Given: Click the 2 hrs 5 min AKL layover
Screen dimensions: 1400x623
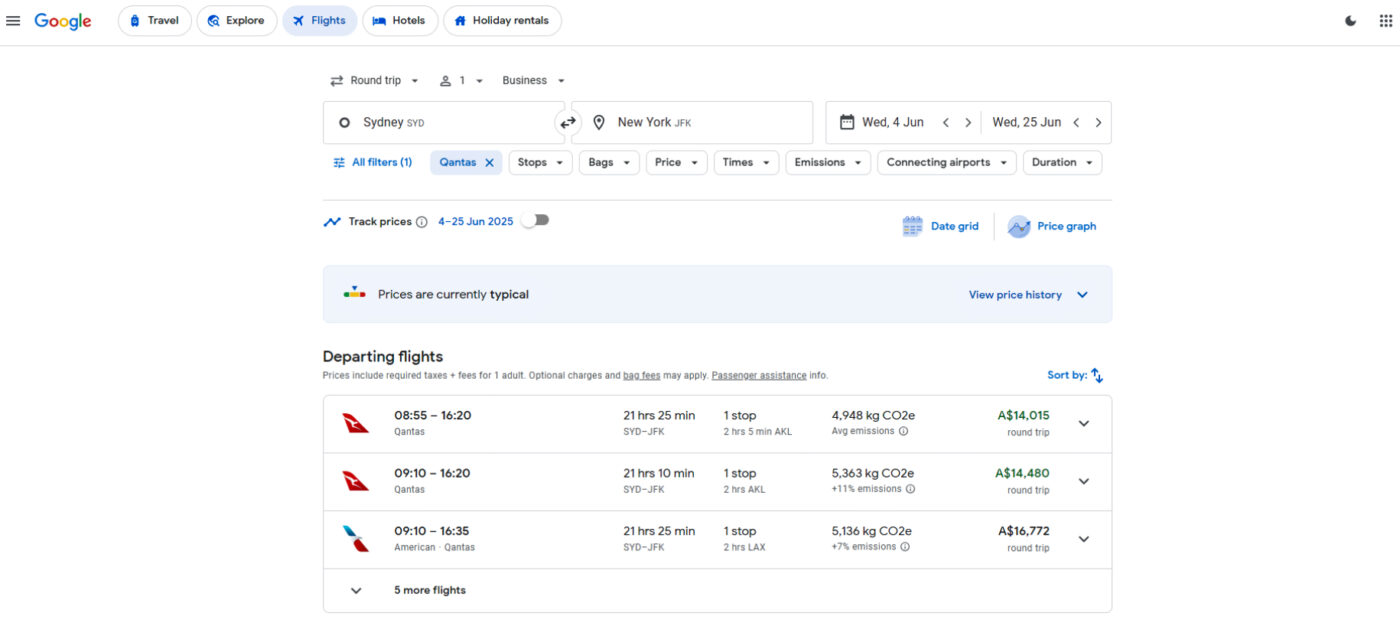Looking at the screenshot, I should (757, 432).
